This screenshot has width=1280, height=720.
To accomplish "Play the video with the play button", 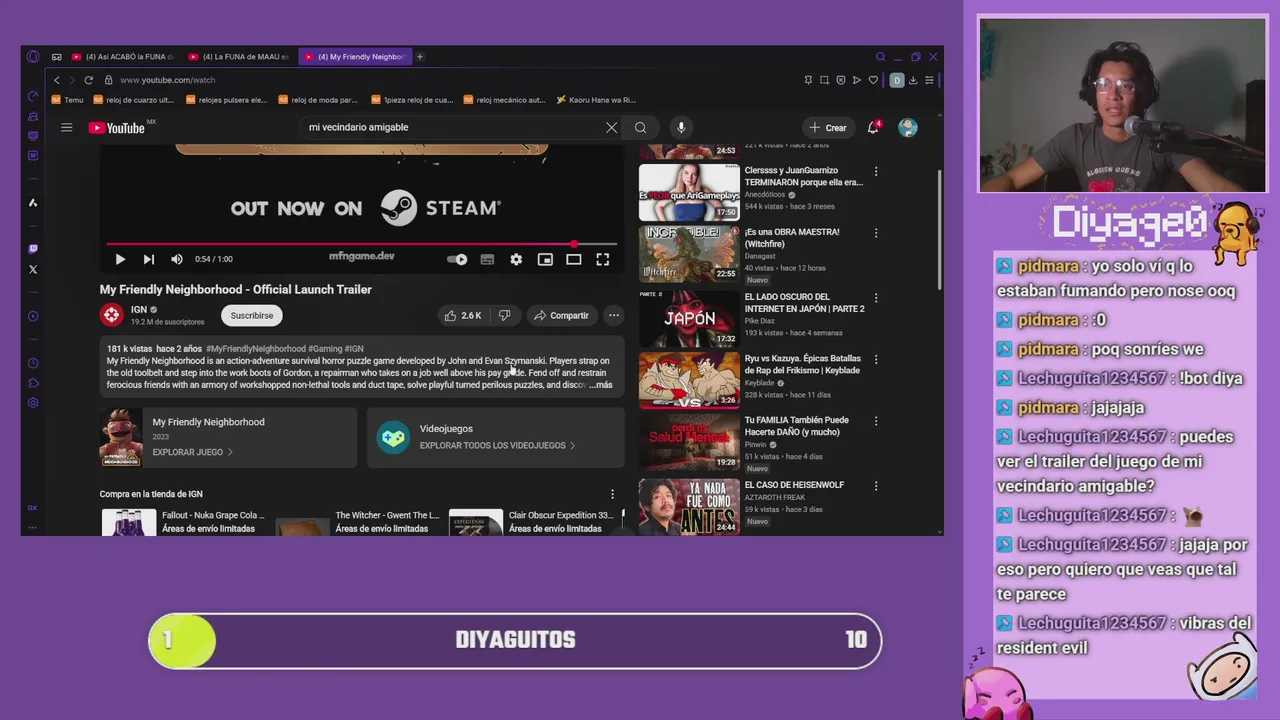I will tap(120, 259).
